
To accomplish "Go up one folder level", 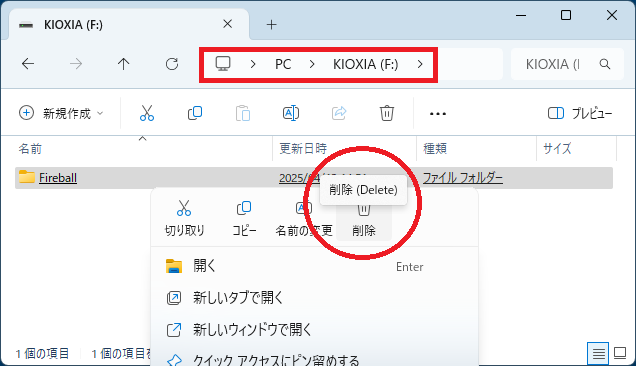I will click(123, 64).
